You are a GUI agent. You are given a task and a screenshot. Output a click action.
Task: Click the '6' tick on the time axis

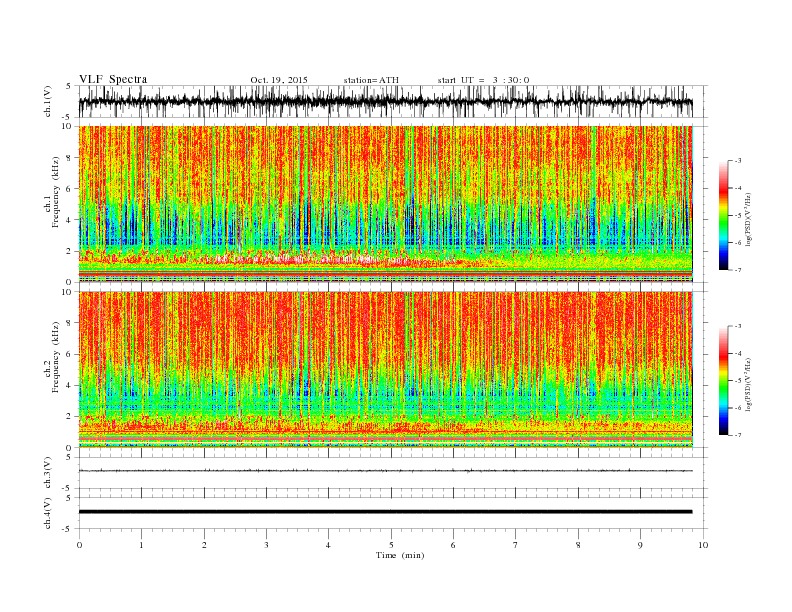click(x=453, y=545)
